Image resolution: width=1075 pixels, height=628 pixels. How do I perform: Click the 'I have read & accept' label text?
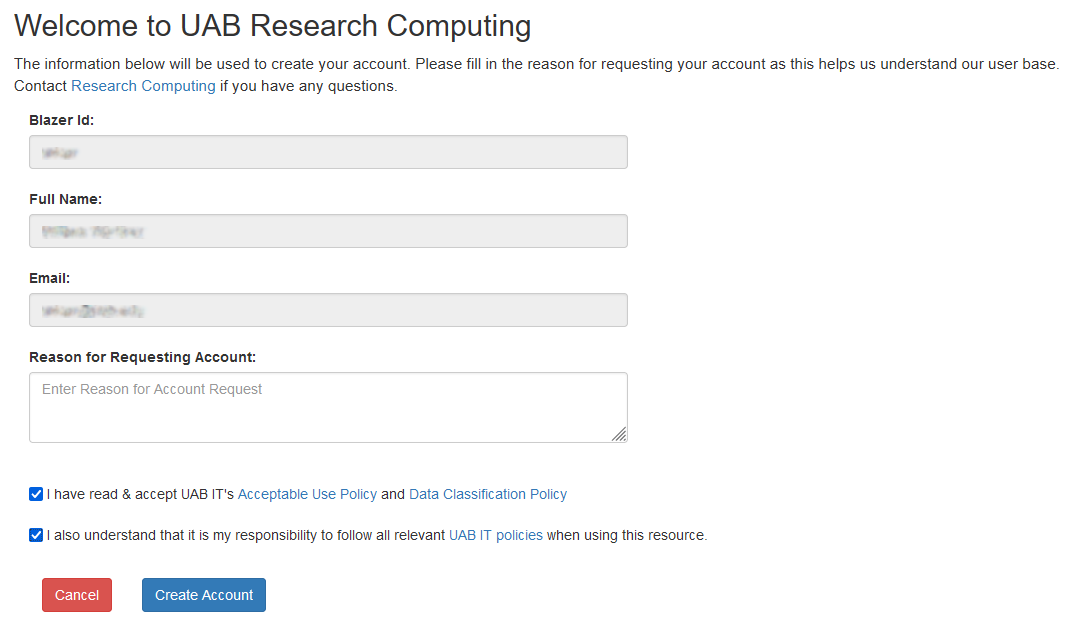140,494
